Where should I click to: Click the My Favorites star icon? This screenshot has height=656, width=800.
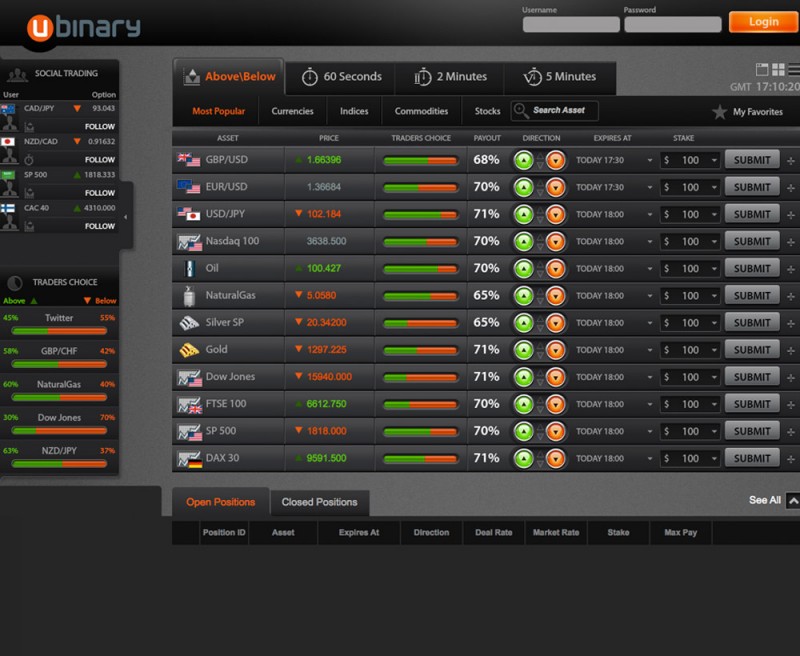(x=719, y=112)
